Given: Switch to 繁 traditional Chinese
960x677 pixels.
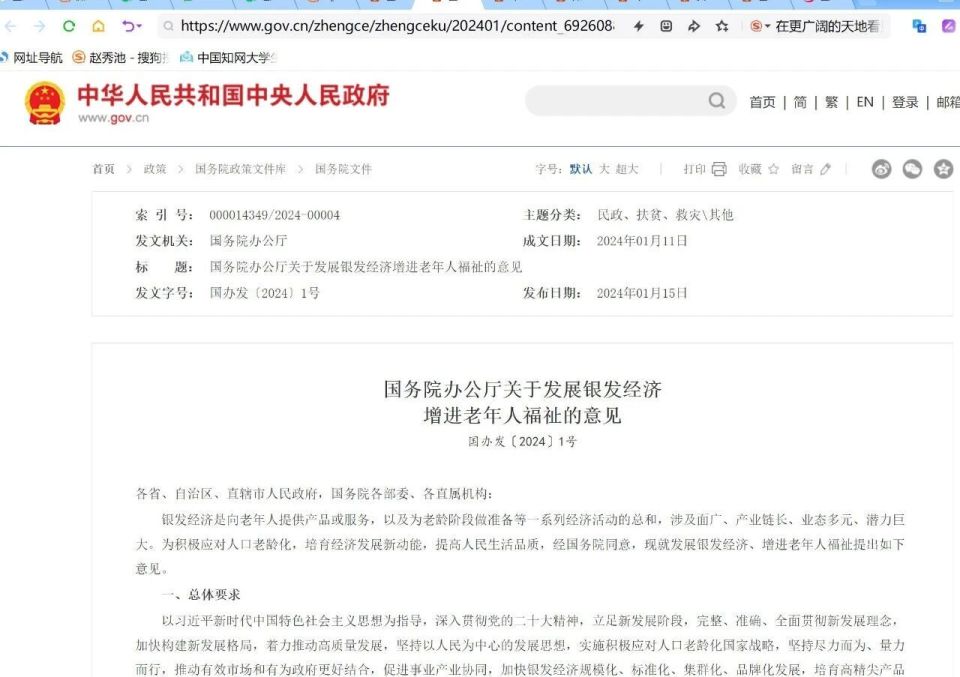Looking at the screenshot, I should (831, 101).
